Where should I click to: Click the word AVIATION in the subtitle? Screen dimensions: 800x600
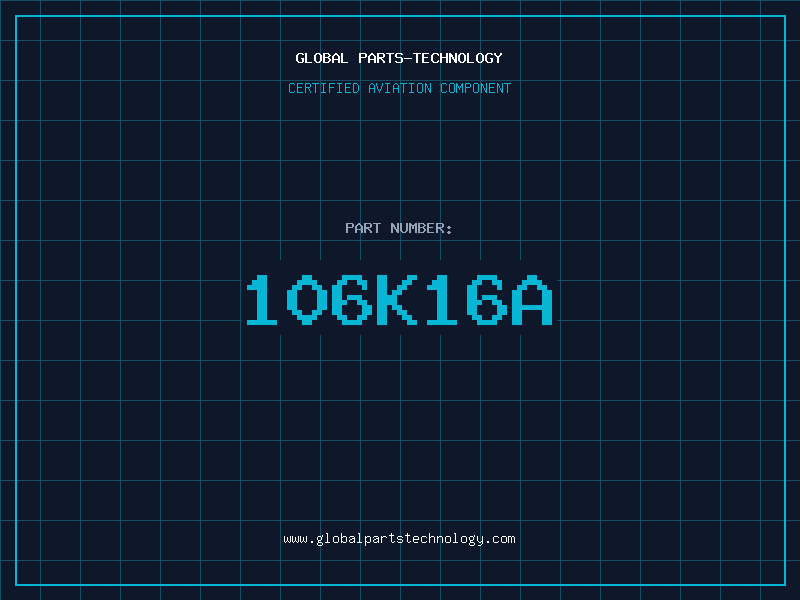[401, 89]
